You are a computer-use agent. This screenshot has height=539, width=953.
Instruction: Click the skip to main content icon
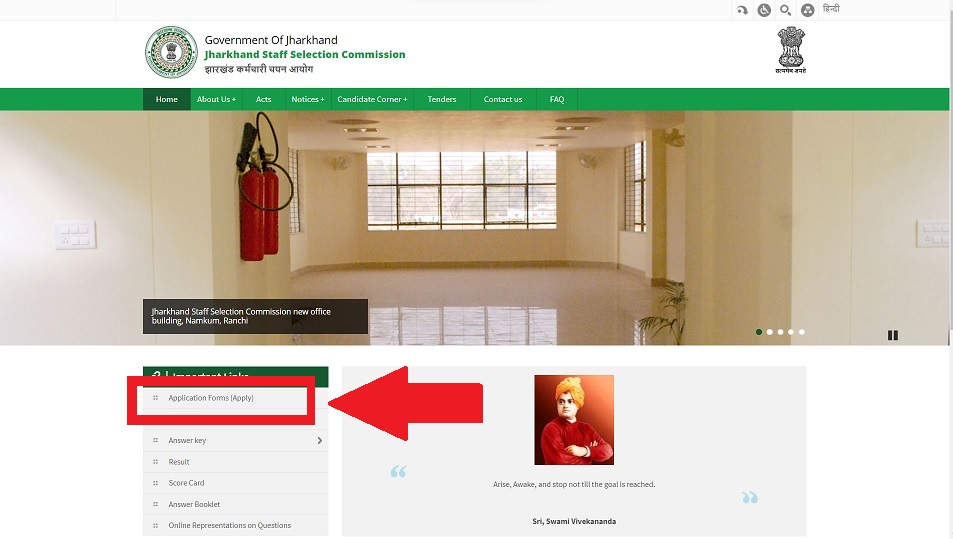tap(742, 10)
